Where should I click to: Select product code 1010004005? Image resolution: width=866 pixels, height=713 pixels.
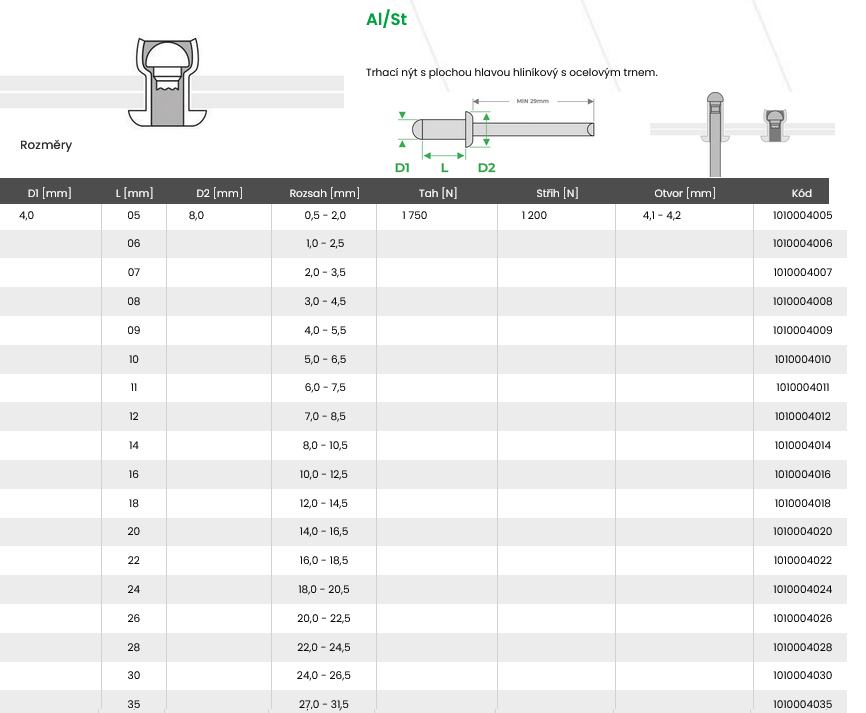click(802, 216)
